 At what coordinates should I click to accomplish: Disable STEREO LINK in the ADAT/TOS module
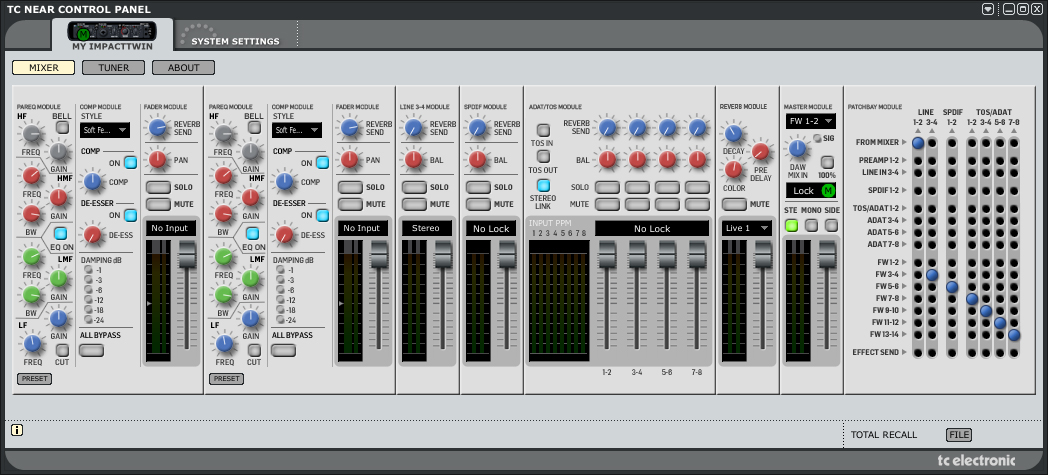(x=543, y=185)
